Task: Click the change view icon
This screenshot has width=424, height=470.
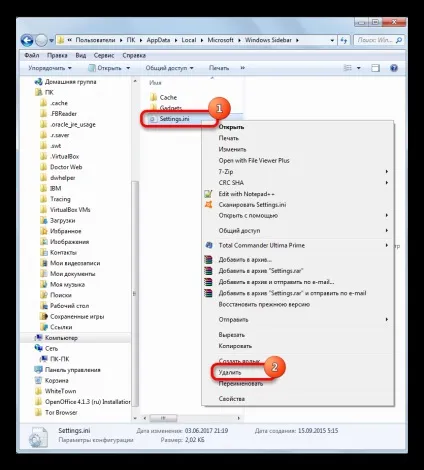Action: tap(348, 68)
